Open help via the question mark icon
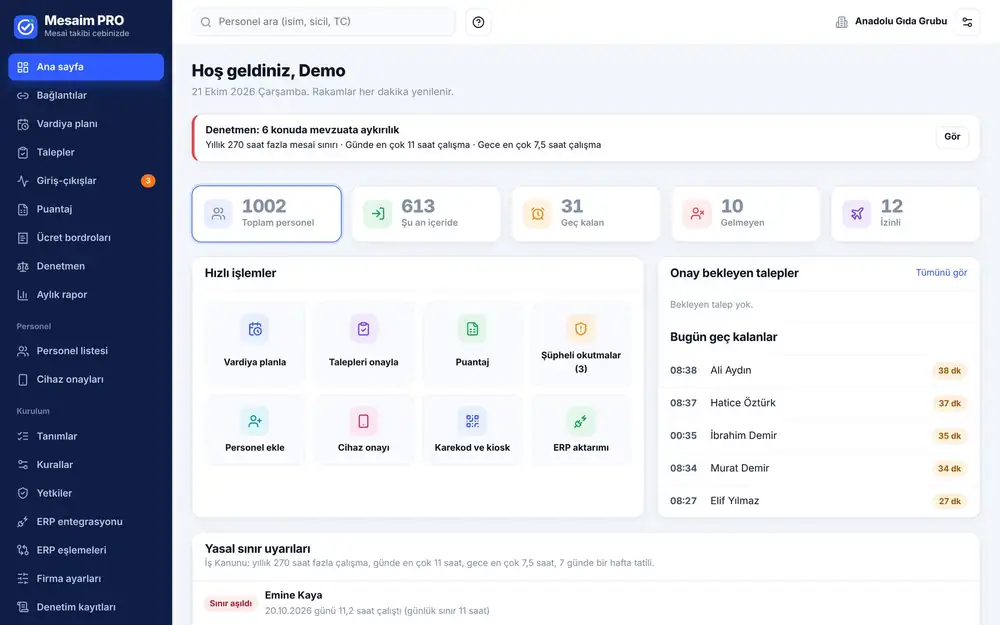The height and width of the screenshot is (625, 1000). click(x=478, y=22)
